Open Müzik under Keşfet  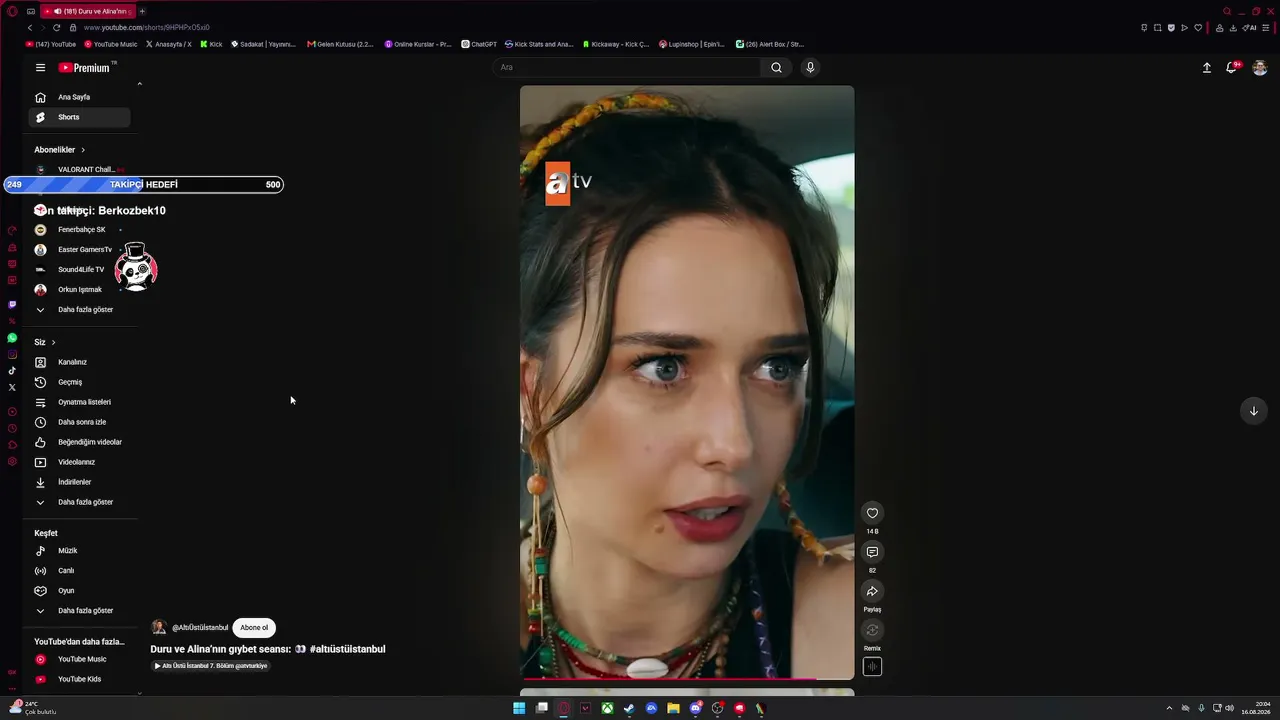coord(80,551)
